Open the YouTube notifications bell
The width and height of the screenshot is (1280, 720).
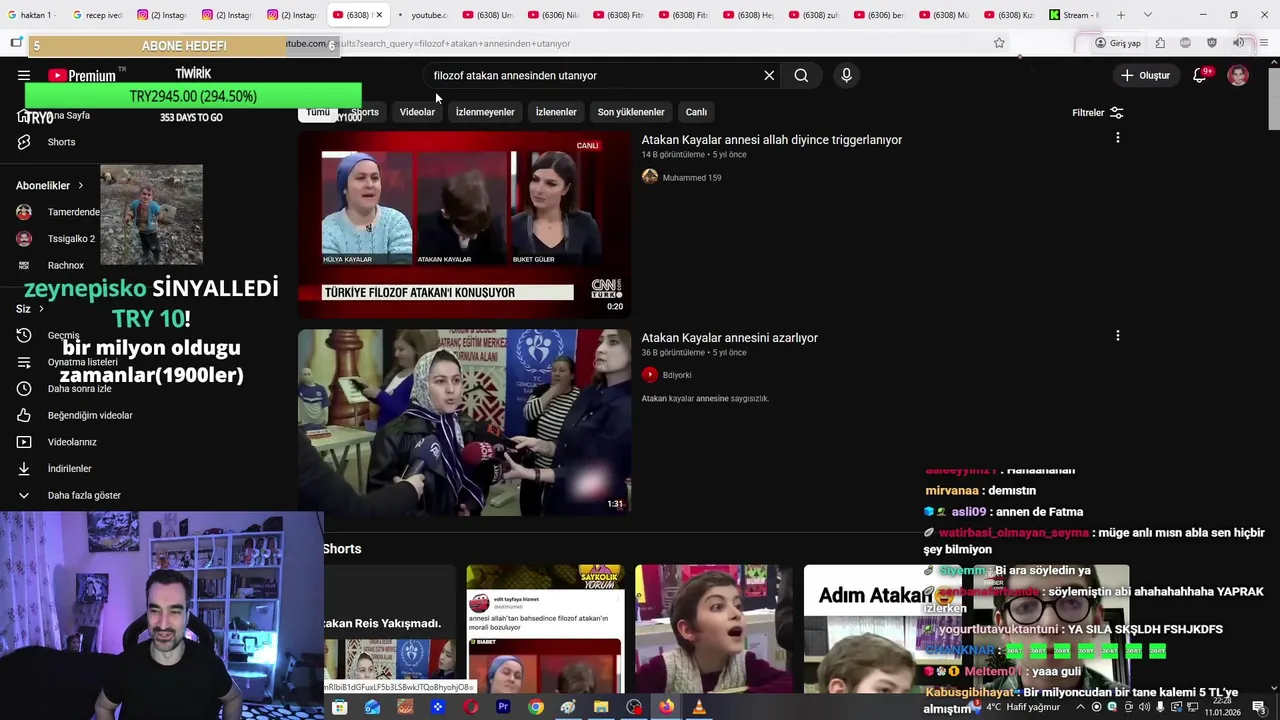click(1200, 75)
